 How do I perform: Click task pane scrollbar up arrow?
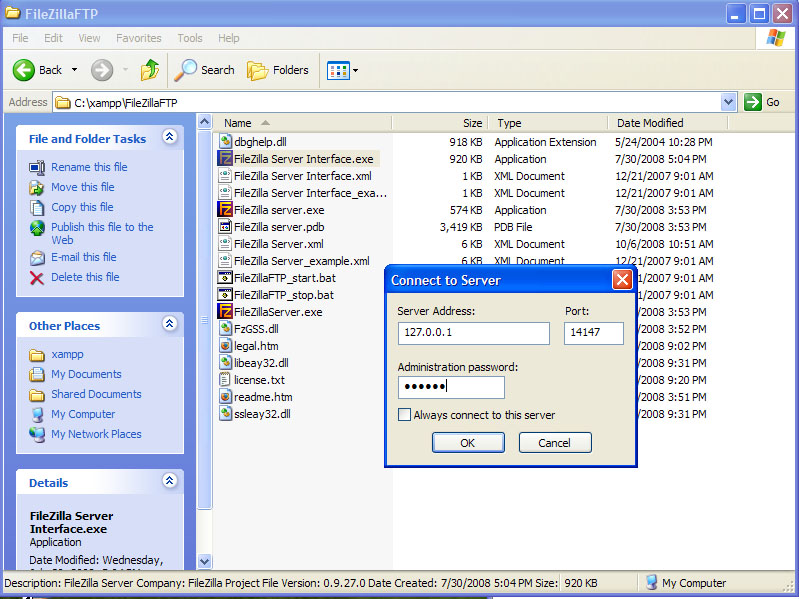point(204,122)
